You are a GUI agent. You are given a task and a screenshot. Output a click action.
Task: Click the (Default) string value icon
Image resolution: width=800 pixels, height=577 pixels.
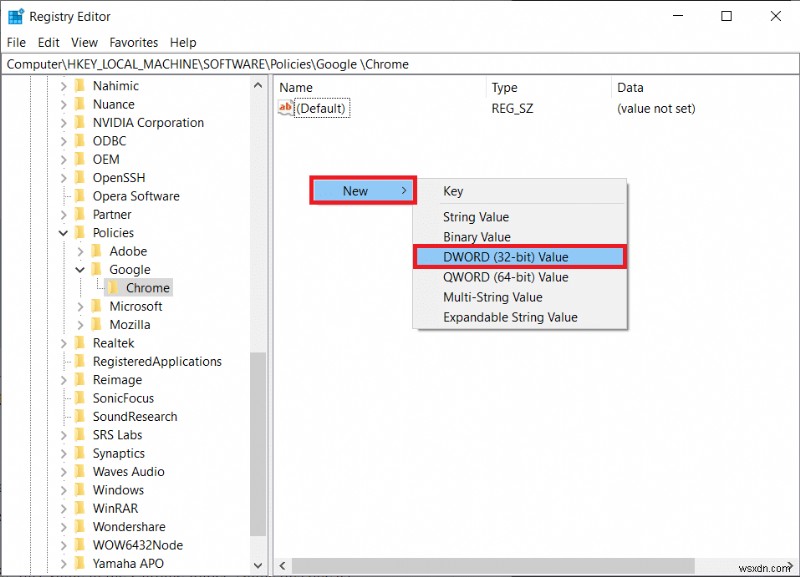(286, 108)
